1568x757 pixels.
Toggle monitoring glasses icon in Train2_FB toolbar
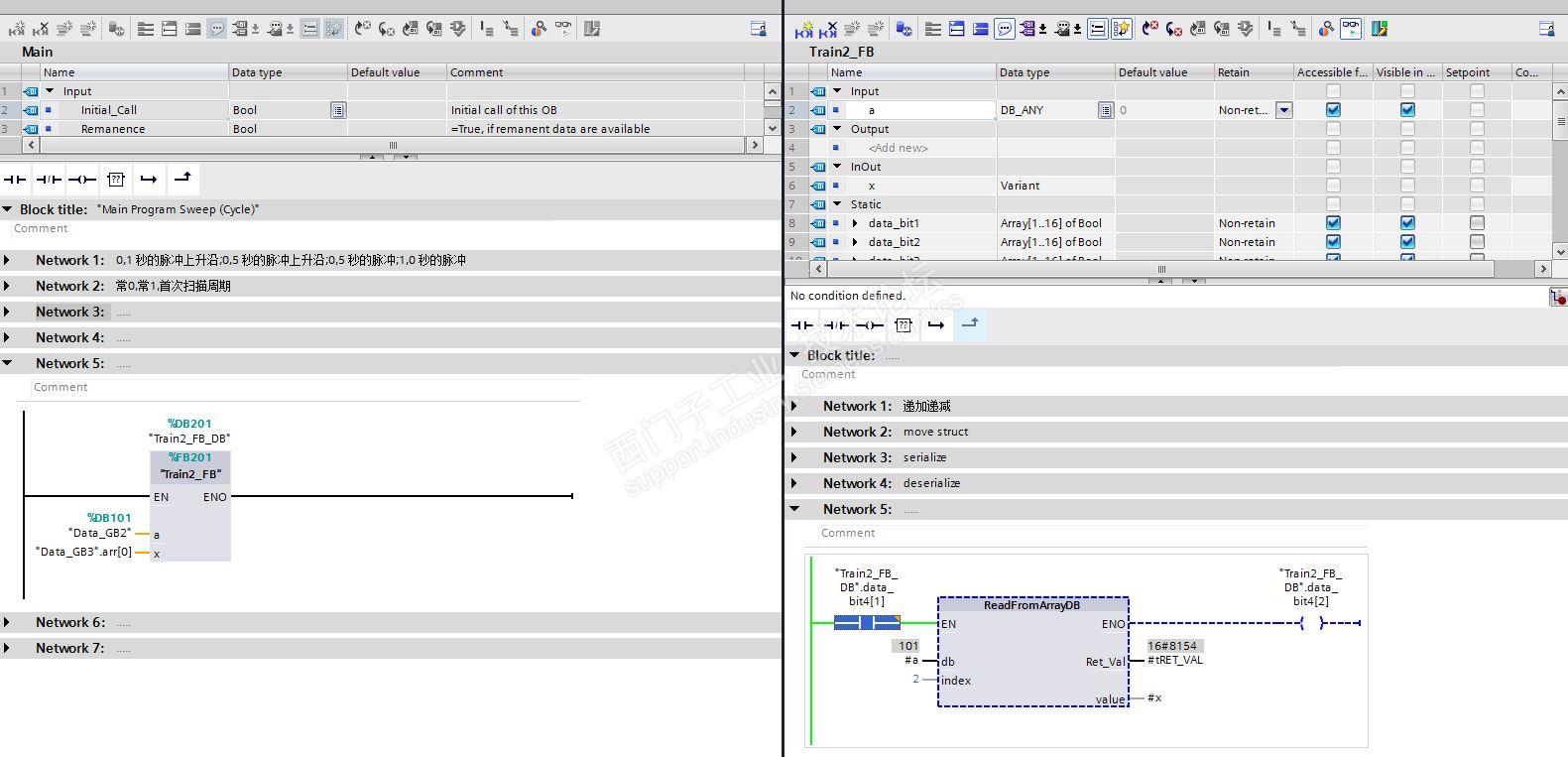1351,30
